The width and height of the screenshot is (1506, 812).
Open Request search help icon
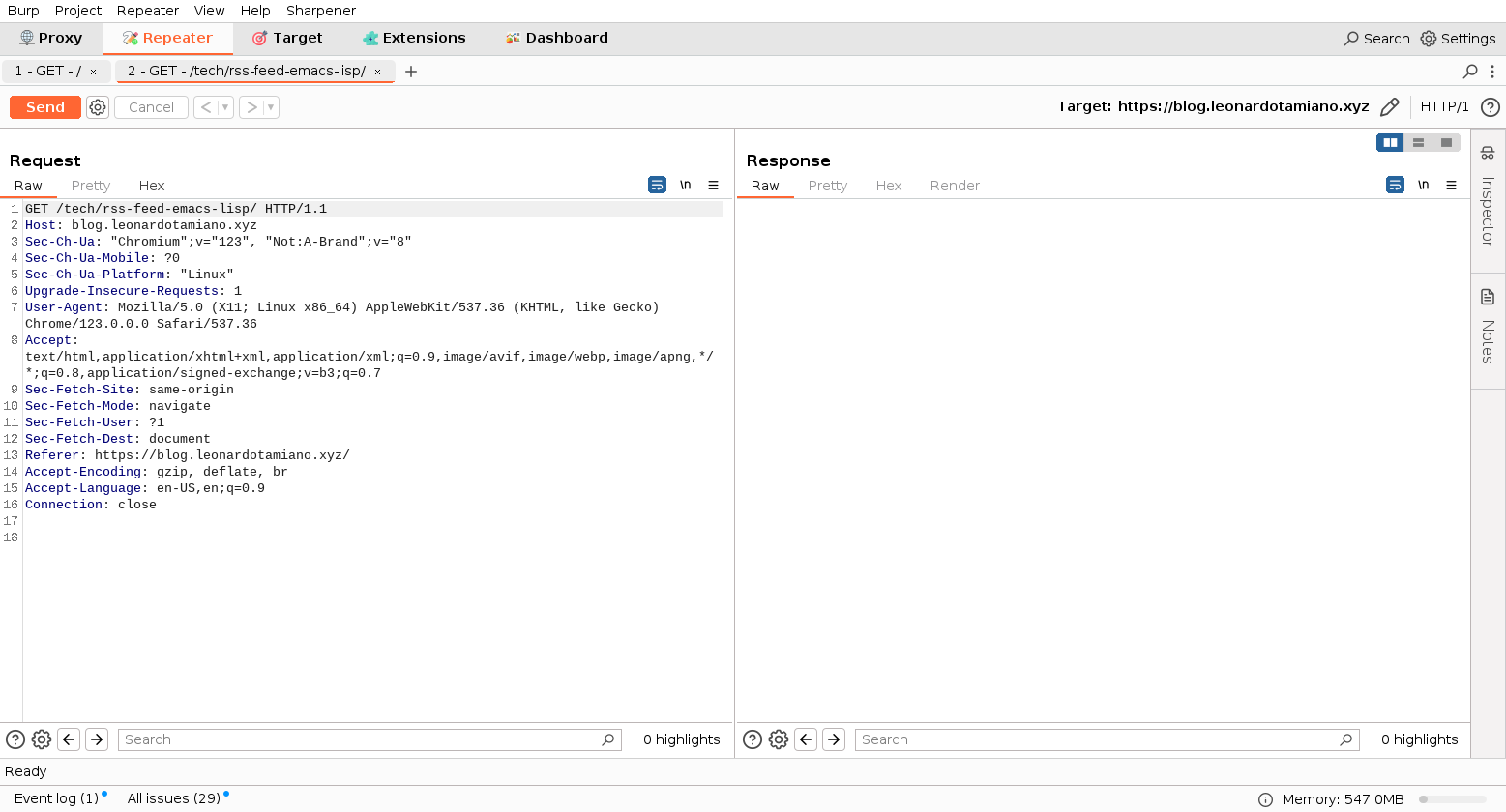15,739
